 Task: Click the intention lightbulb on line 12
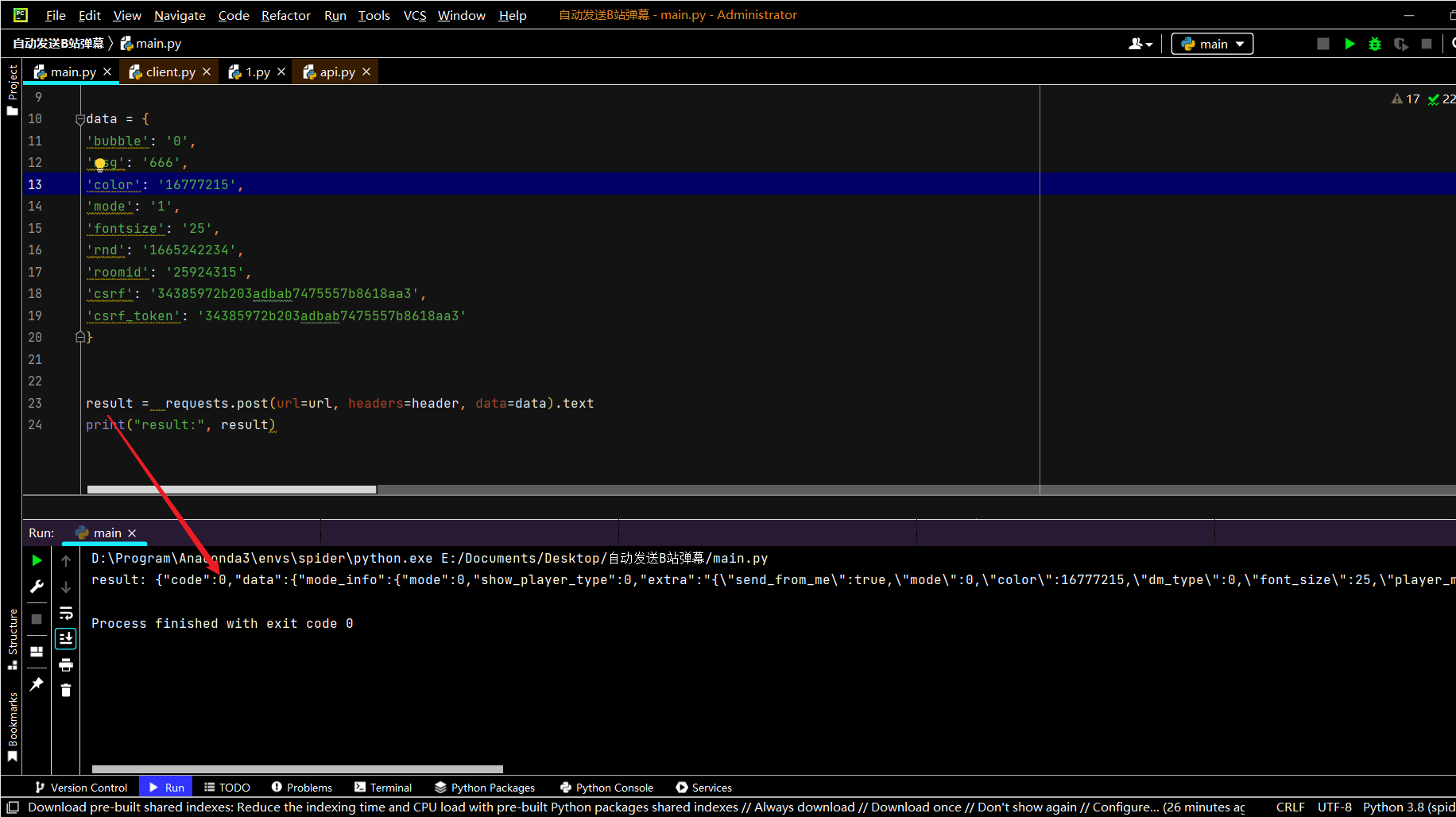(99, 164)
